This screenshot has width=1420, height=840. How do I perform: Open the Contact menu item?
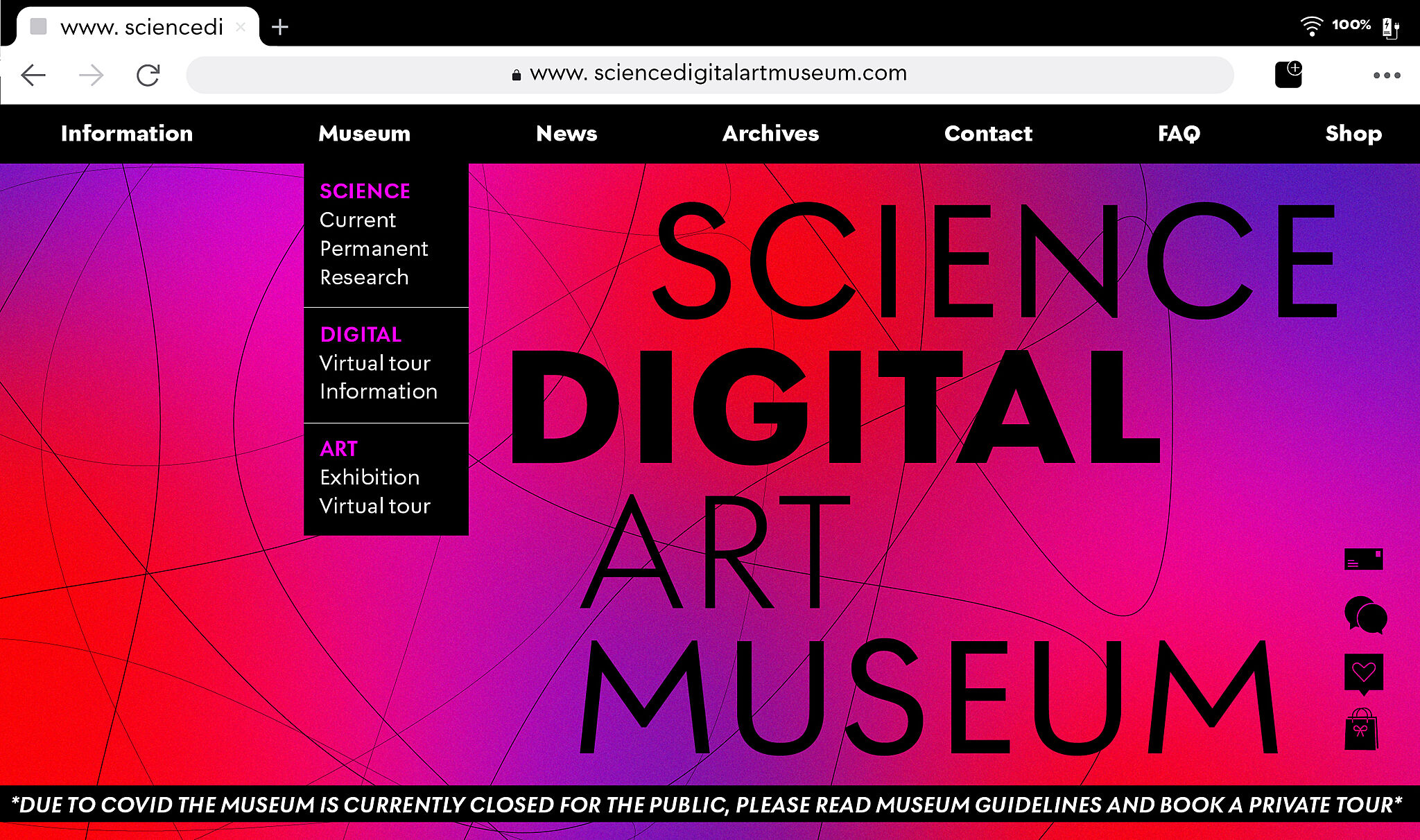(989, 133)
